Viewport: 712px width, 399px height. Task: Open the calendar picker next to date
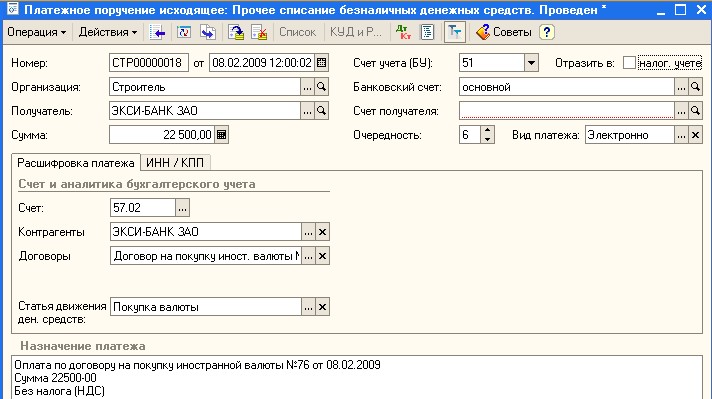(321, 63)
